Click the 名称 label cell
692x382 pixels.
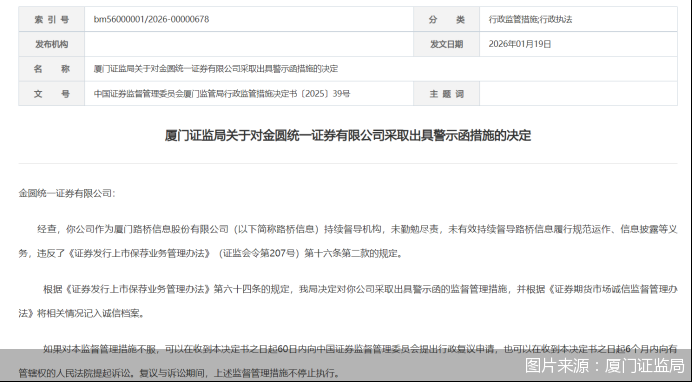(52, 68)
